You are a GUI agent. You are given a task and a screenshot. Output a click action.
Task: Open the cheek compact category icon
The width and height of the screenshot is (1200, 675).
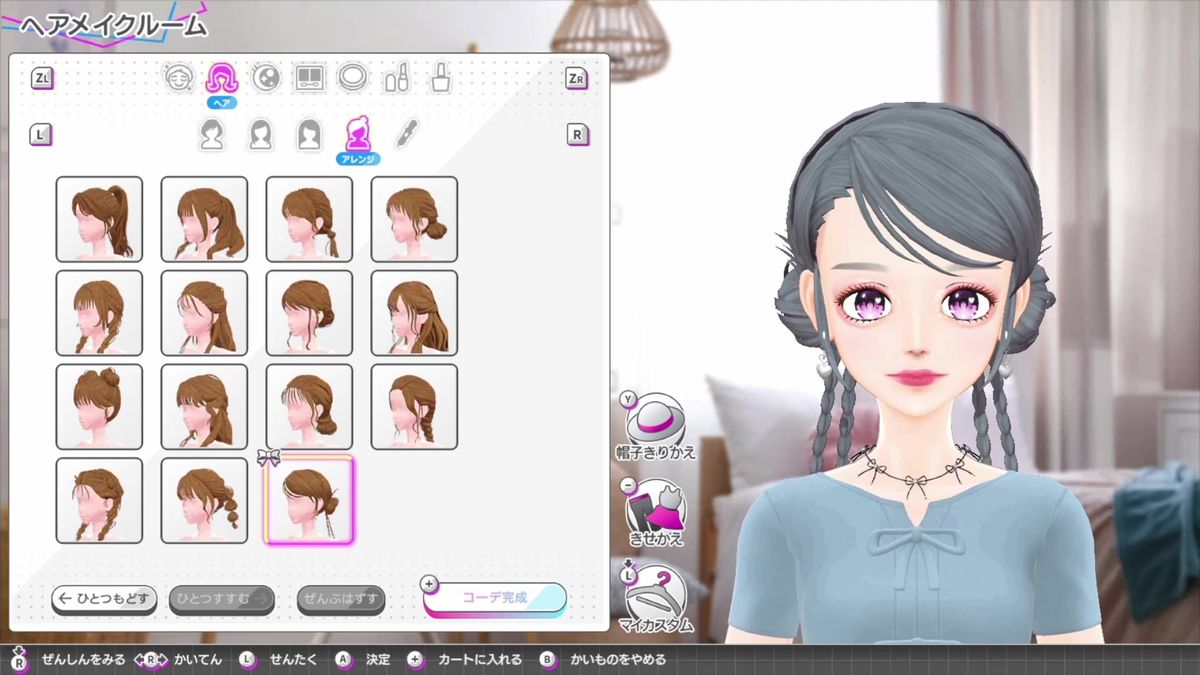coord(353,77)
